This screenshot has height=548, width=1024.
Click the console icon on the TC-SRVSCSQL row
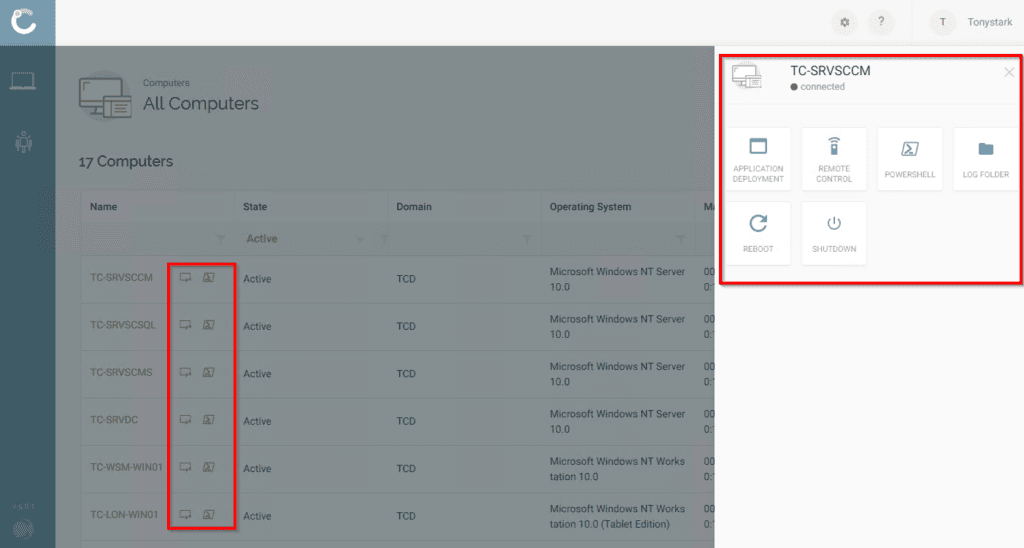(208, 325)
